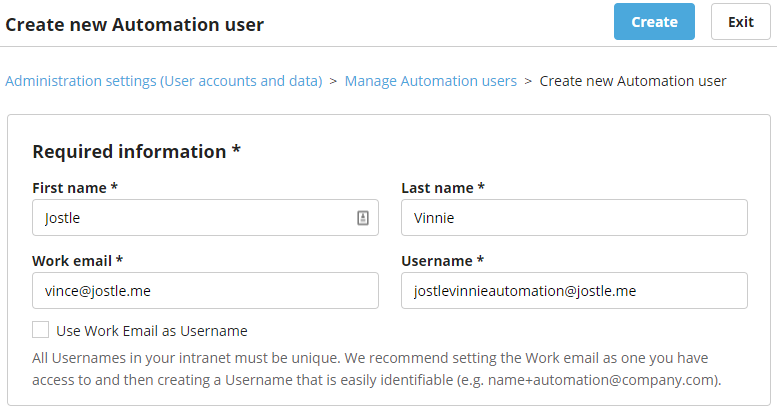The width and height of the screenshot is (777, 412).
Task: Click the autofill contact icon in First name
Action: [363, 218]
